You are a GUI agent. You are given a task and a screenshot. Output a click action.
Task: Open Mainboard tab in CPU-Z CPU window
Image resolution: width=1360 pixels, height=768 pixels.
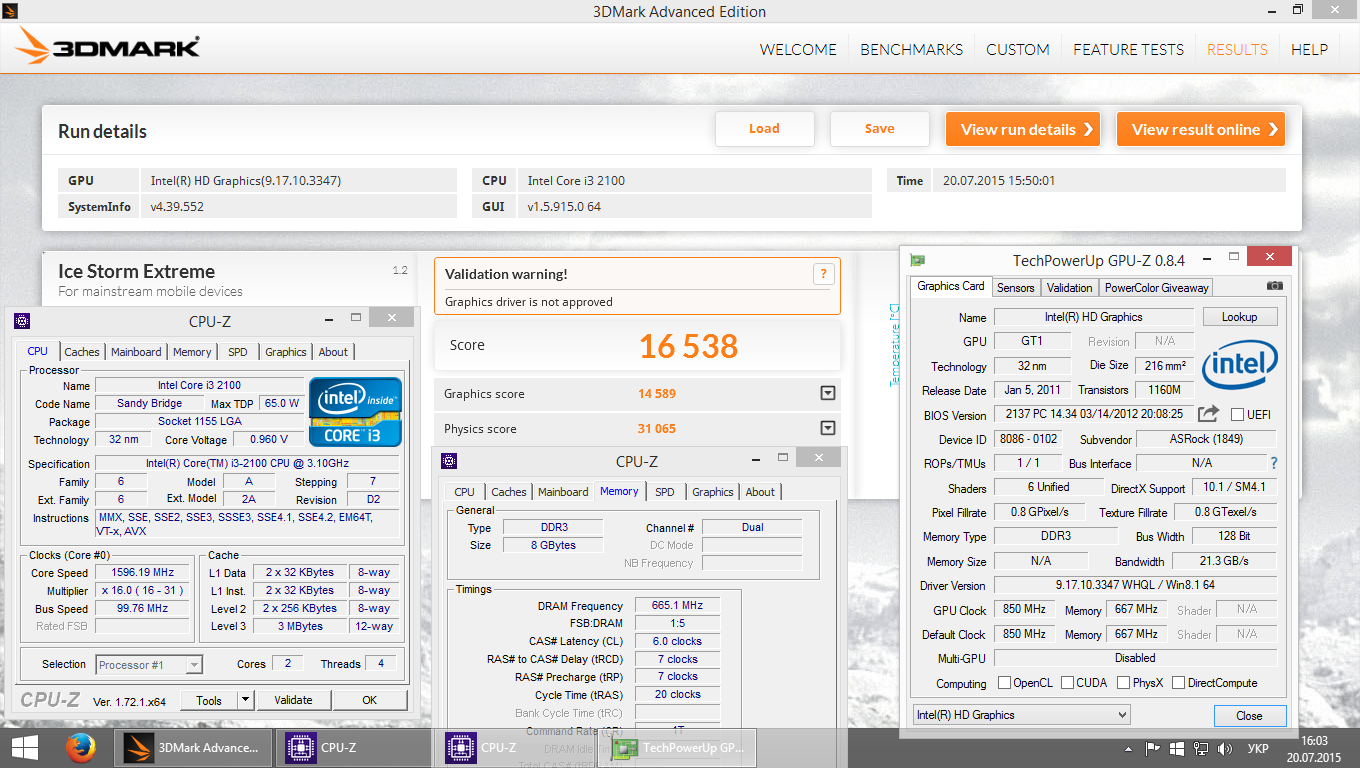pos(136,352)
